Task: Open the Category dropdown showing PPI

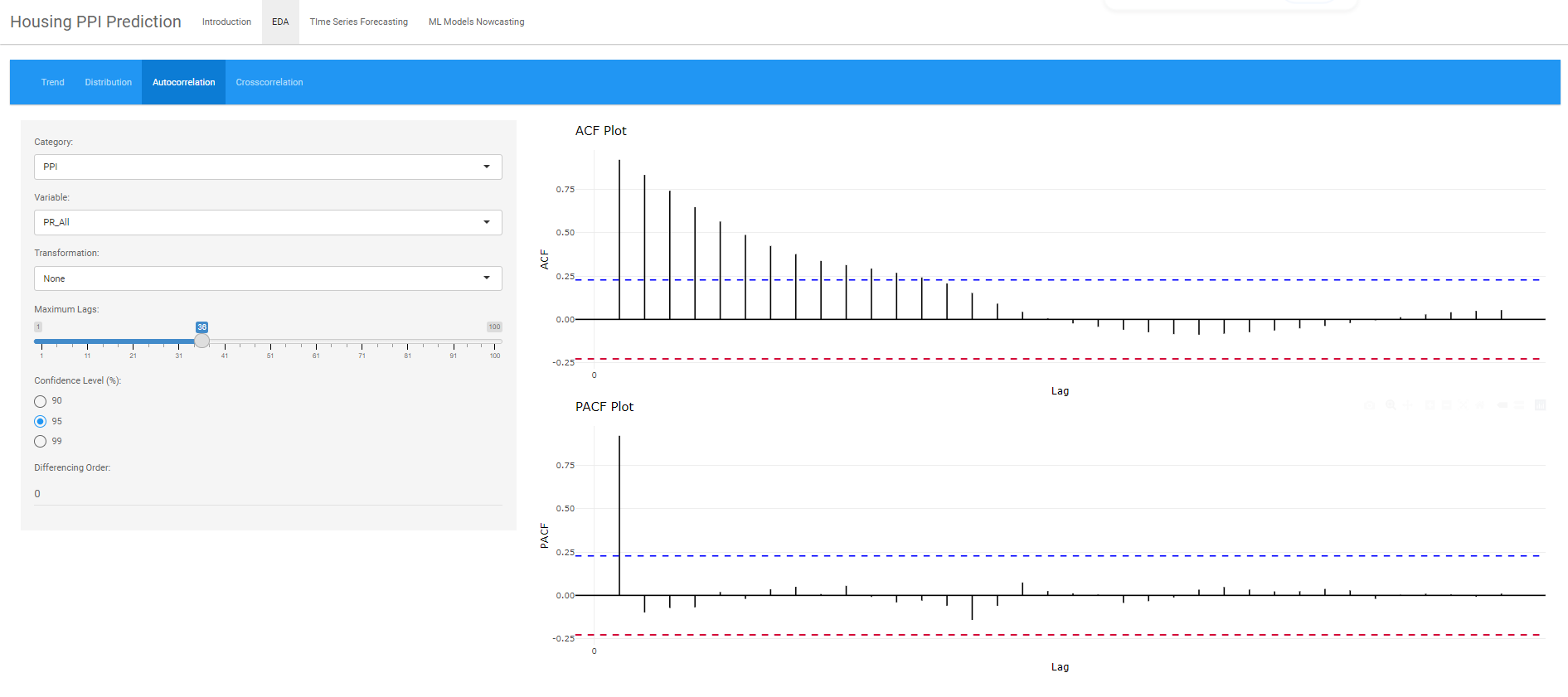Action: [x=268, y=167]
